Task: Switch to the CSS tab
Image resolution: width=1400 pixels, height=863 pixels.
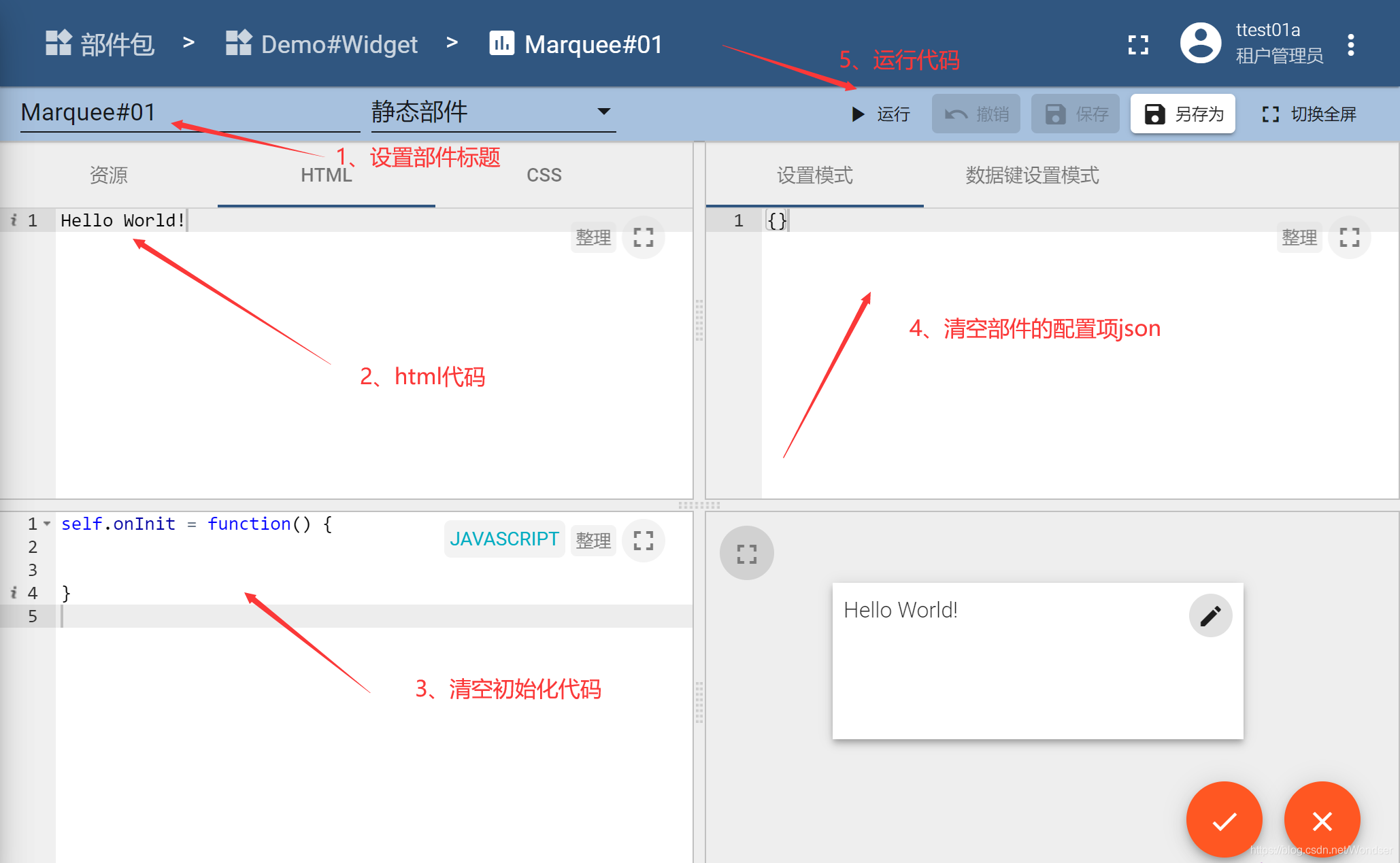Action: (544, 175)
